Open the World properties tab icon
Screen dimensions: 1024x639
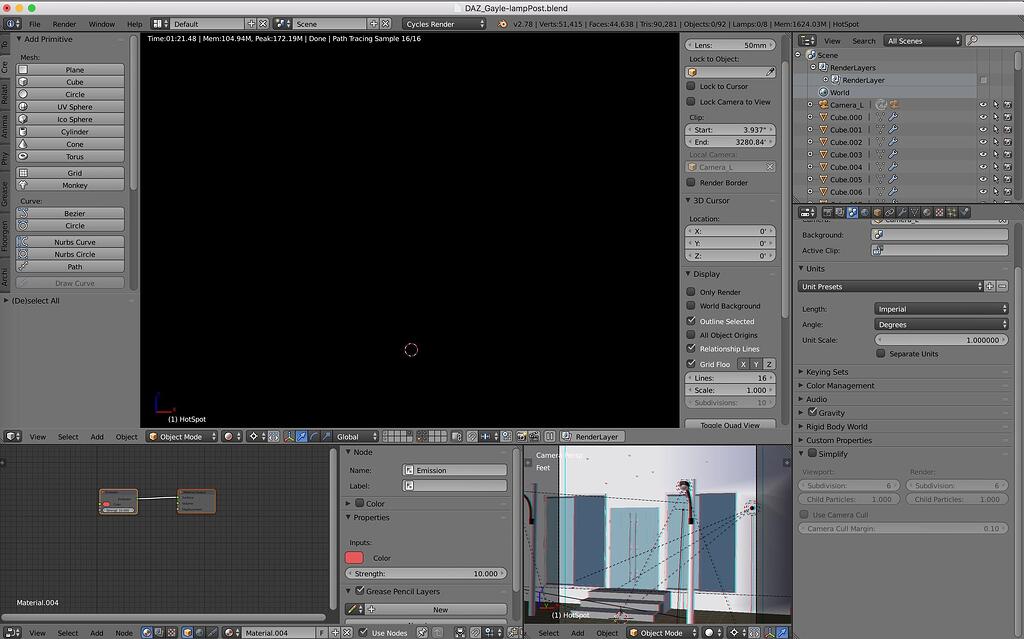pos(865,212)
